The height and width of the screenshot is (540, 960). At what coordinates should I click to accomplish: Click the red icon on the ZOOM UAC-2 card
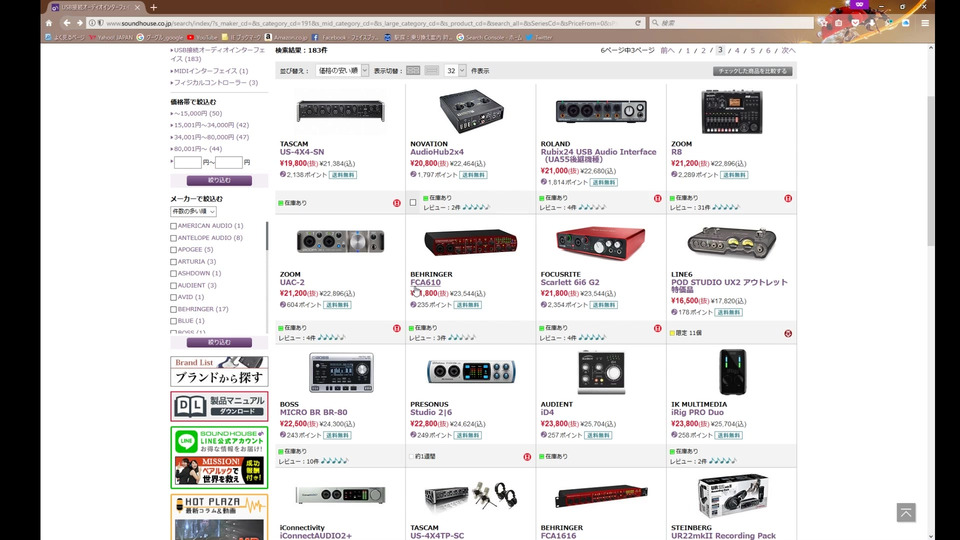(x=397, y=328)
